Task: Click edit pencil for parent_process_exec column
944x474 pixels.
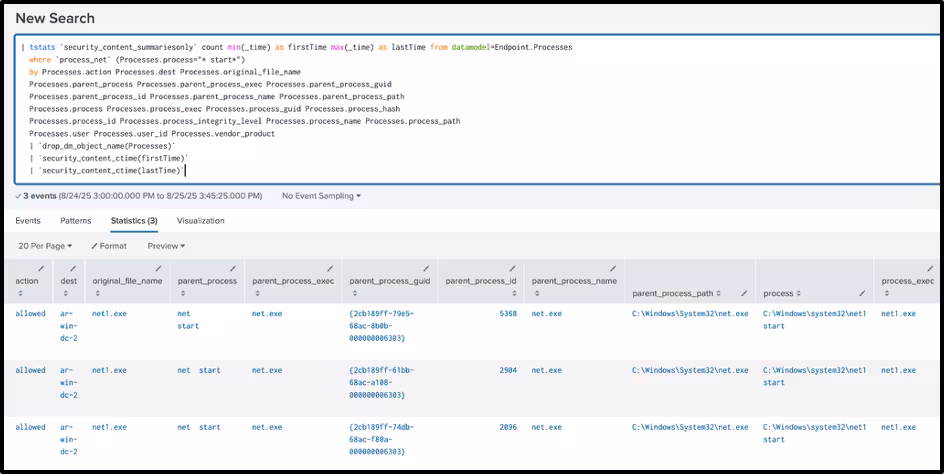Action: click(335, 268)
